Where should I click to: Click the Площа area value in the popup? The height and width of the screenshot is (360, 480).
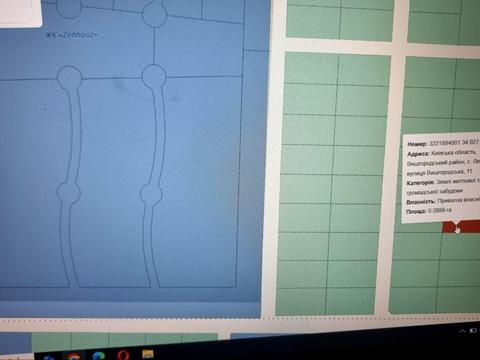[x=439, y=211]
